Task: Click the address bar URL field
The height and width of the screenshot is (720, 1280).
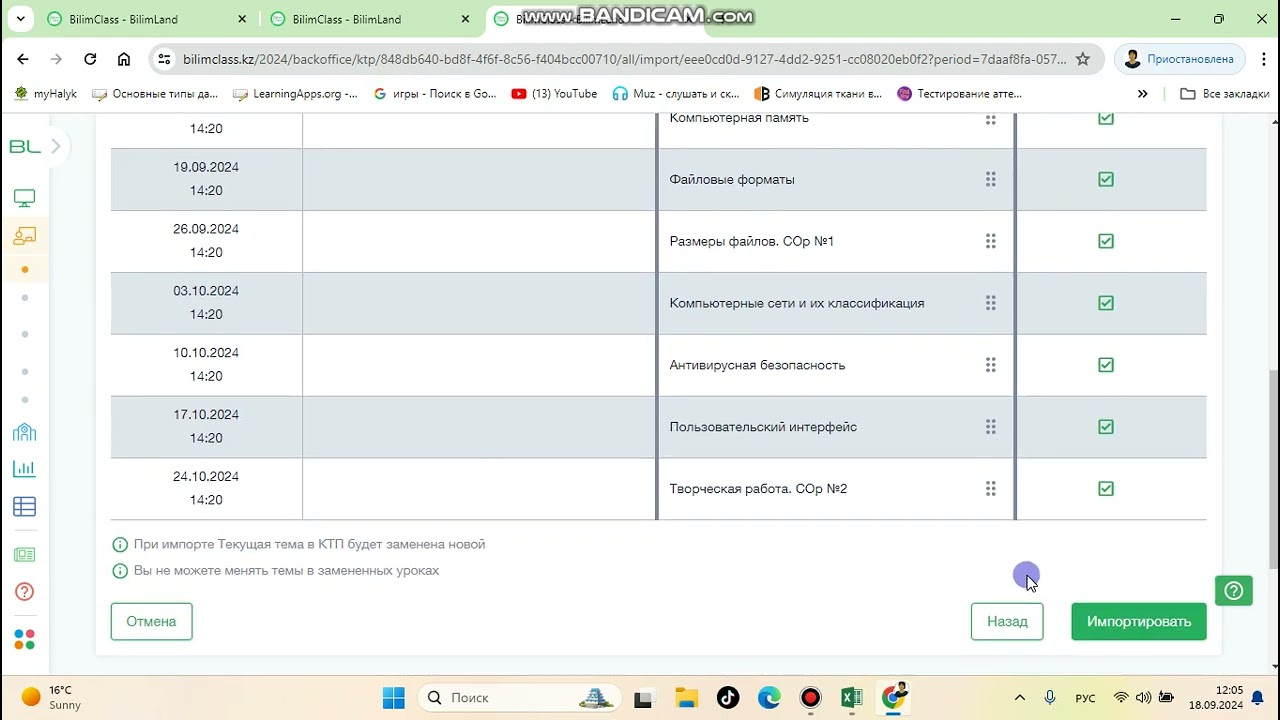Action: 625,59
